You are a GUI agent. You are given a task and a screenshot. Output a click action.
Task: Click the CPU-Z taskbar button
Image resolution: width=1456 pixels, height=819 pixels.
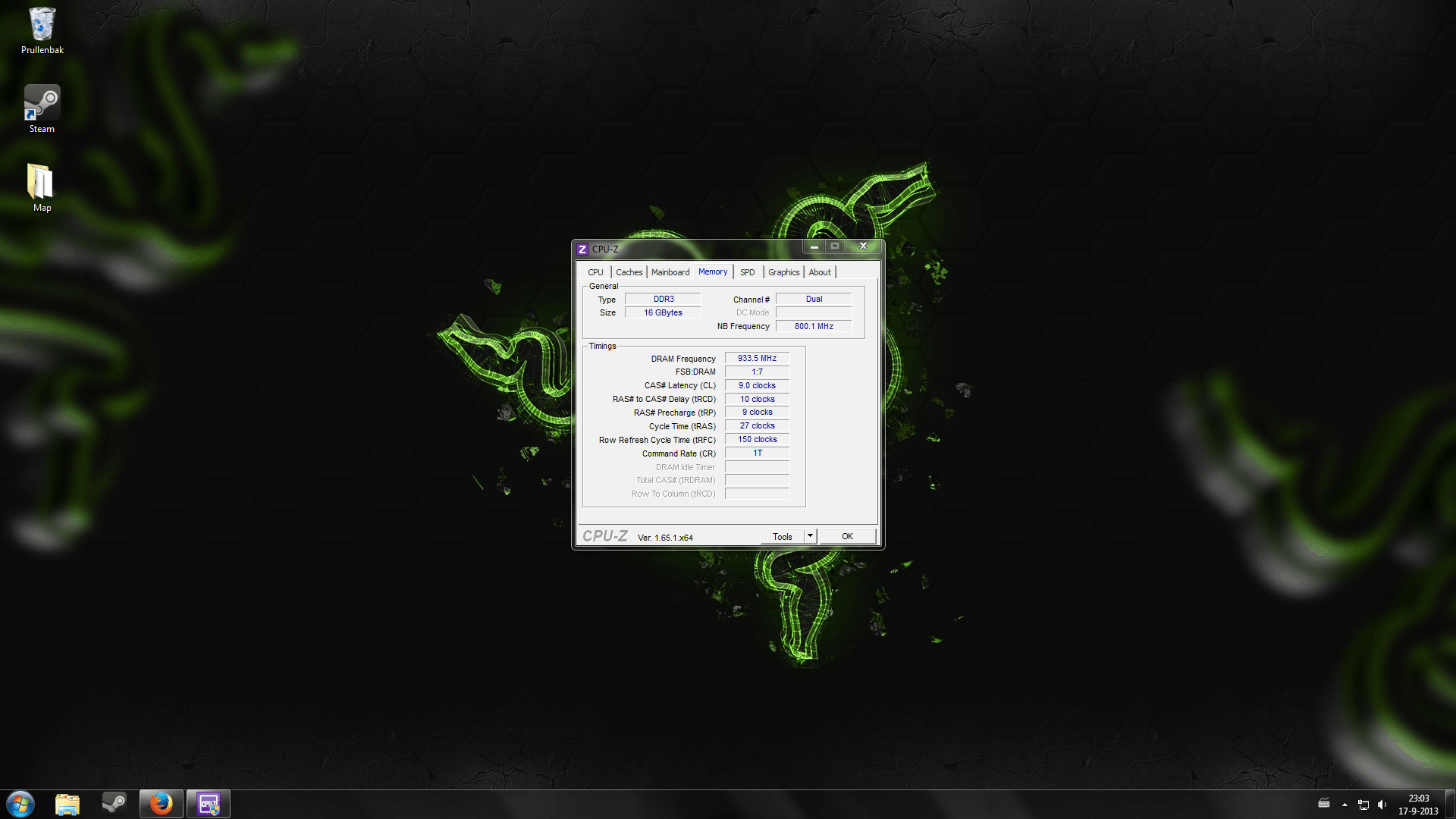point(209,804)
